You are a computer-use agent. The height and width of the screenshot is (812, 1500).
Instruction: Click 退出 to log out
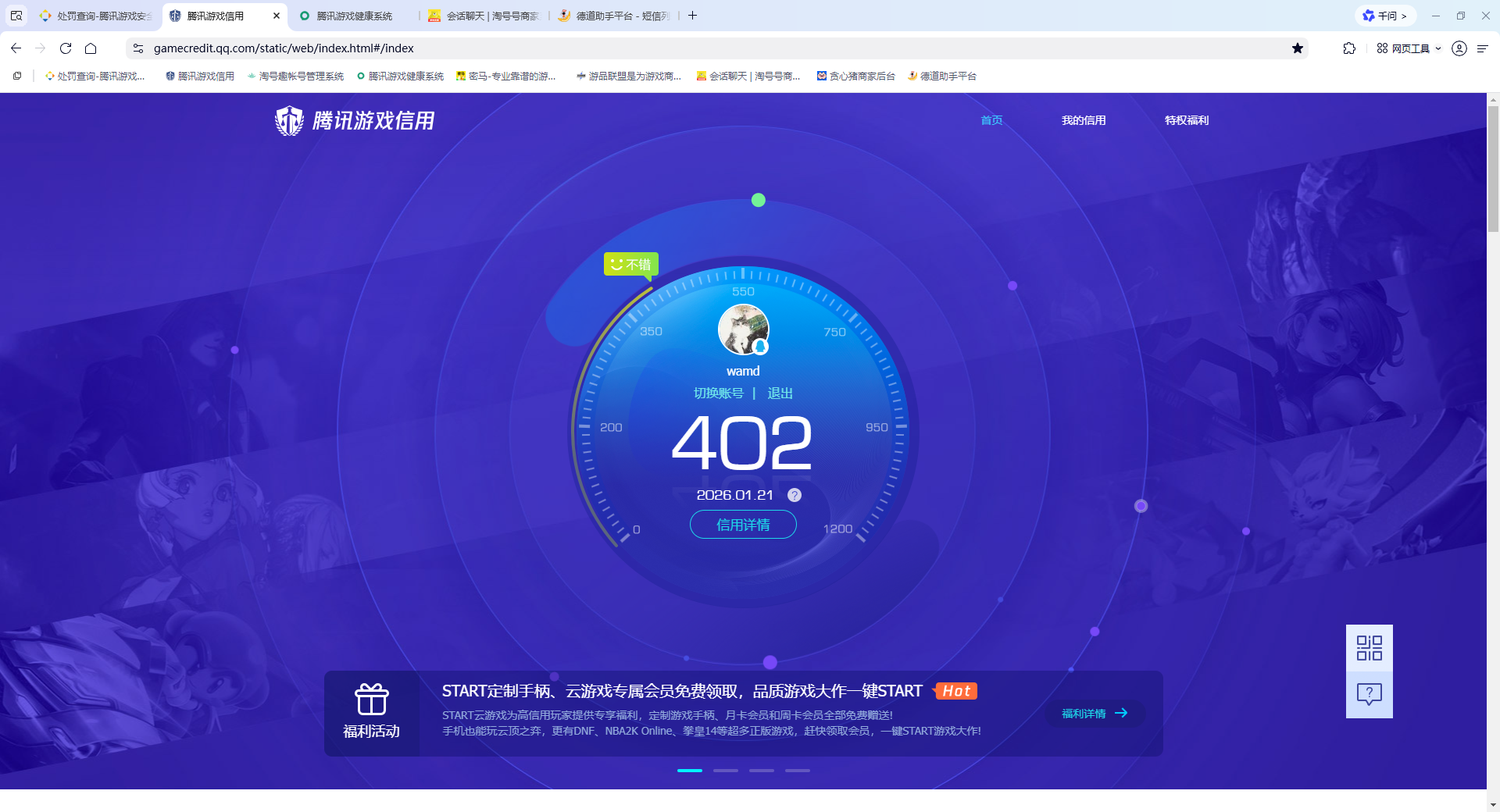click(782, 394)
